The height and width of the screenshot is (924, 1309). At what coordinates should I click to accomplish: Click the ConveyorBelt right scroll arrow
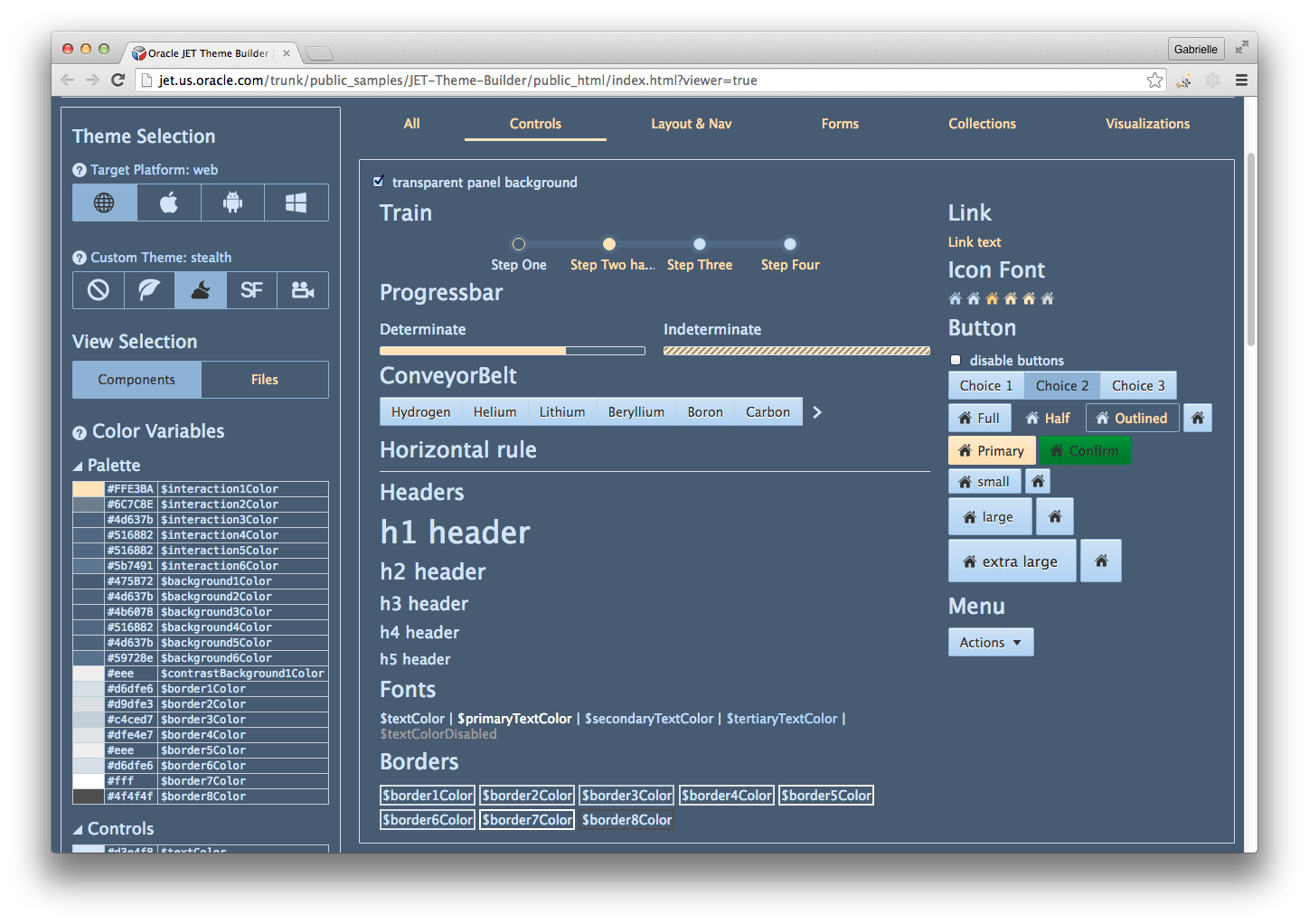(816, 411)
